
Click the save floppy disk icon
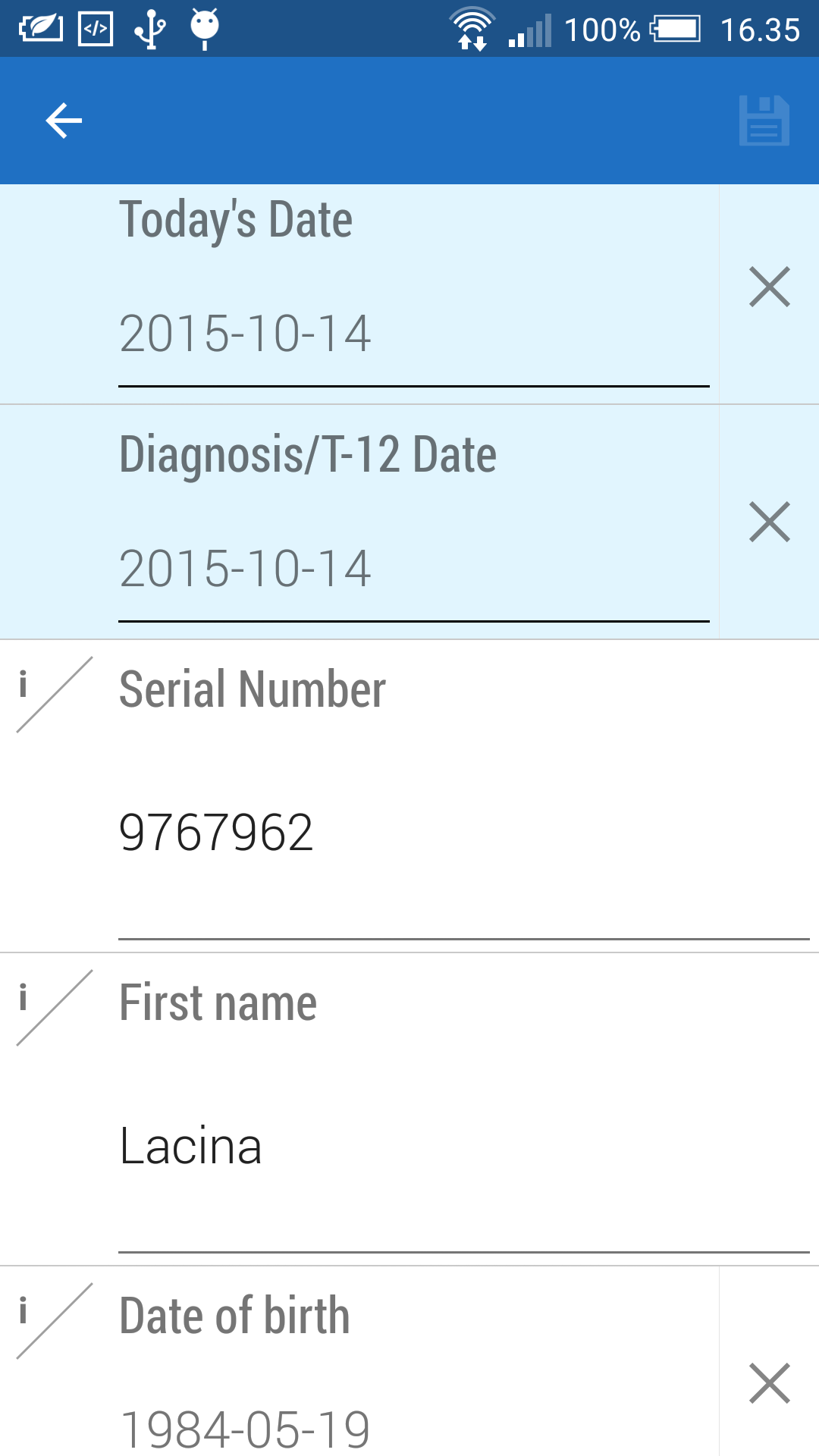pos(764,121)
